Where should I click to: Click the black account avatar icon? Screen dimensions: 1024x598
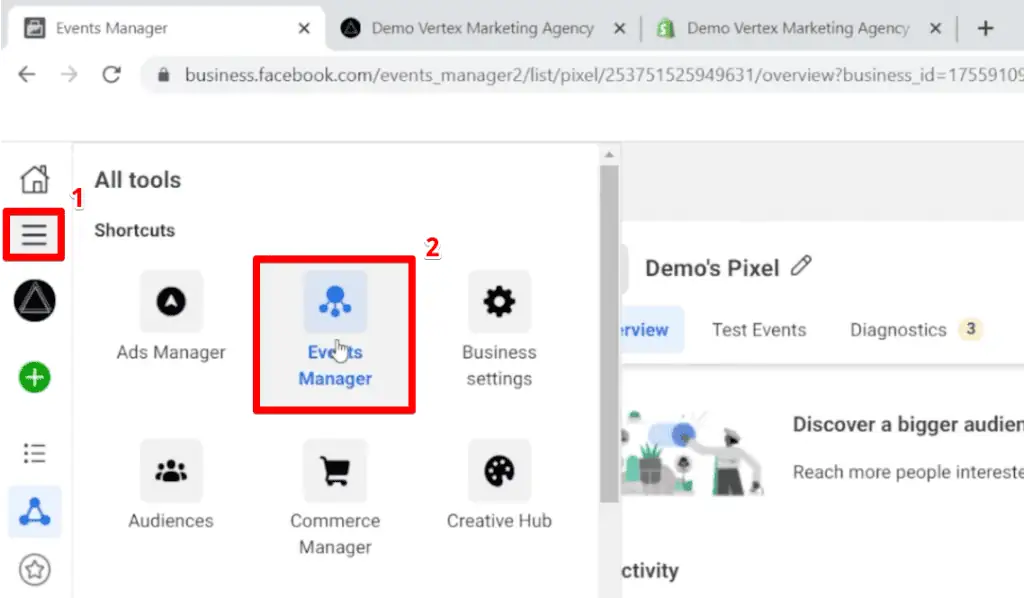click(x=34, y=301)
